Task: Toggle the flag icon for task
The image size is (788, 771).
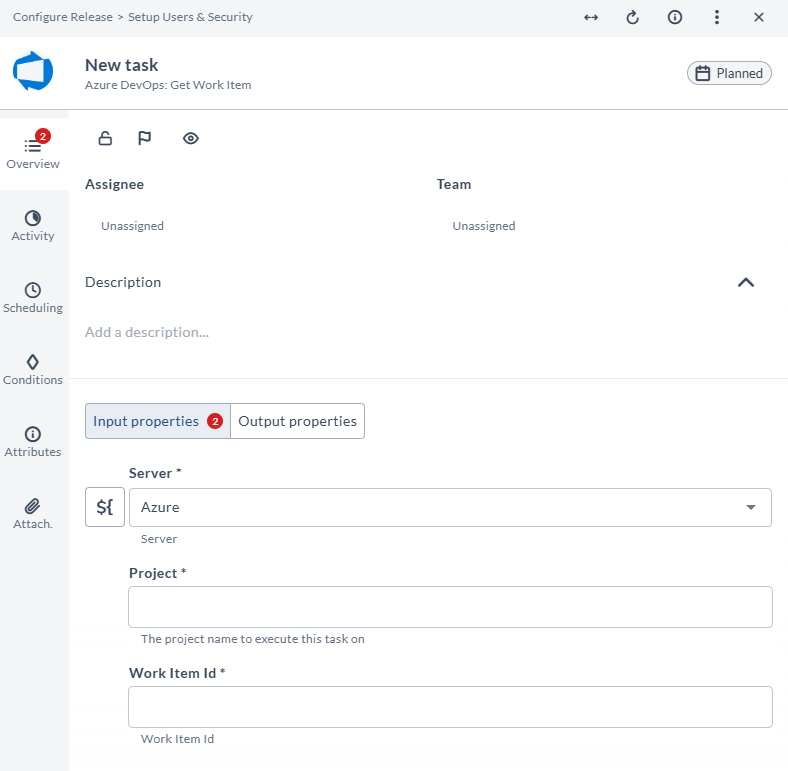Action: [x=144, y=138]
